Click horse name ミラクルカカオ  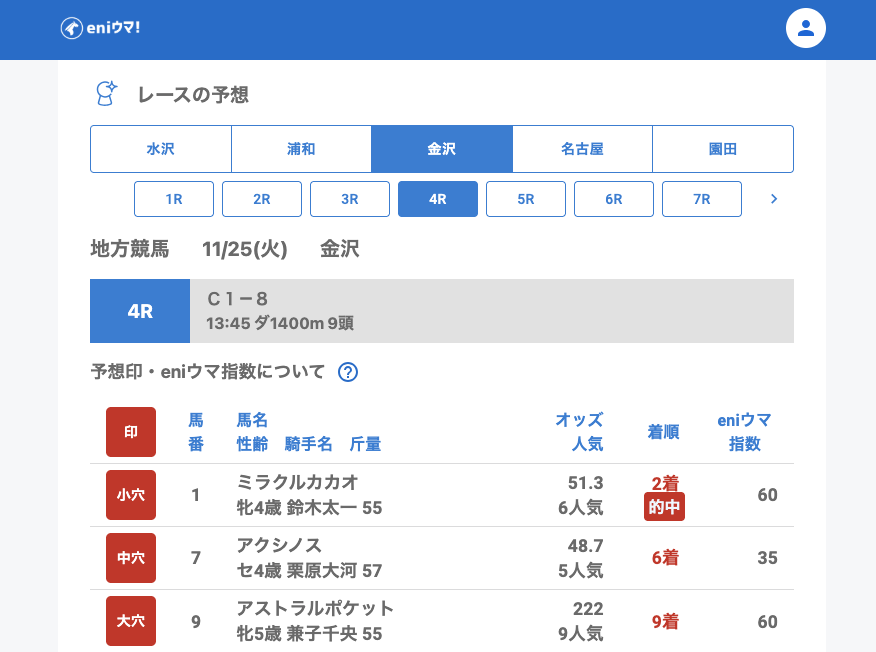[x=297, y=482]
